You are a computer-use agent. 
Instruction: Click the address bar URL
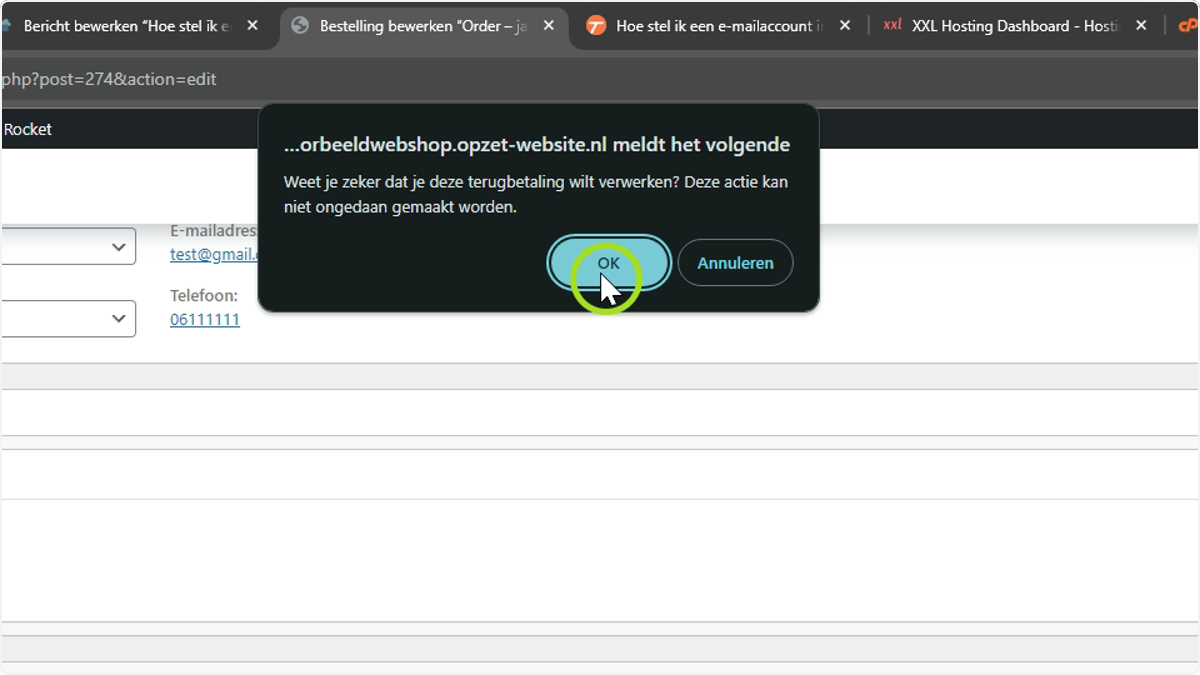tap(108, 79)
